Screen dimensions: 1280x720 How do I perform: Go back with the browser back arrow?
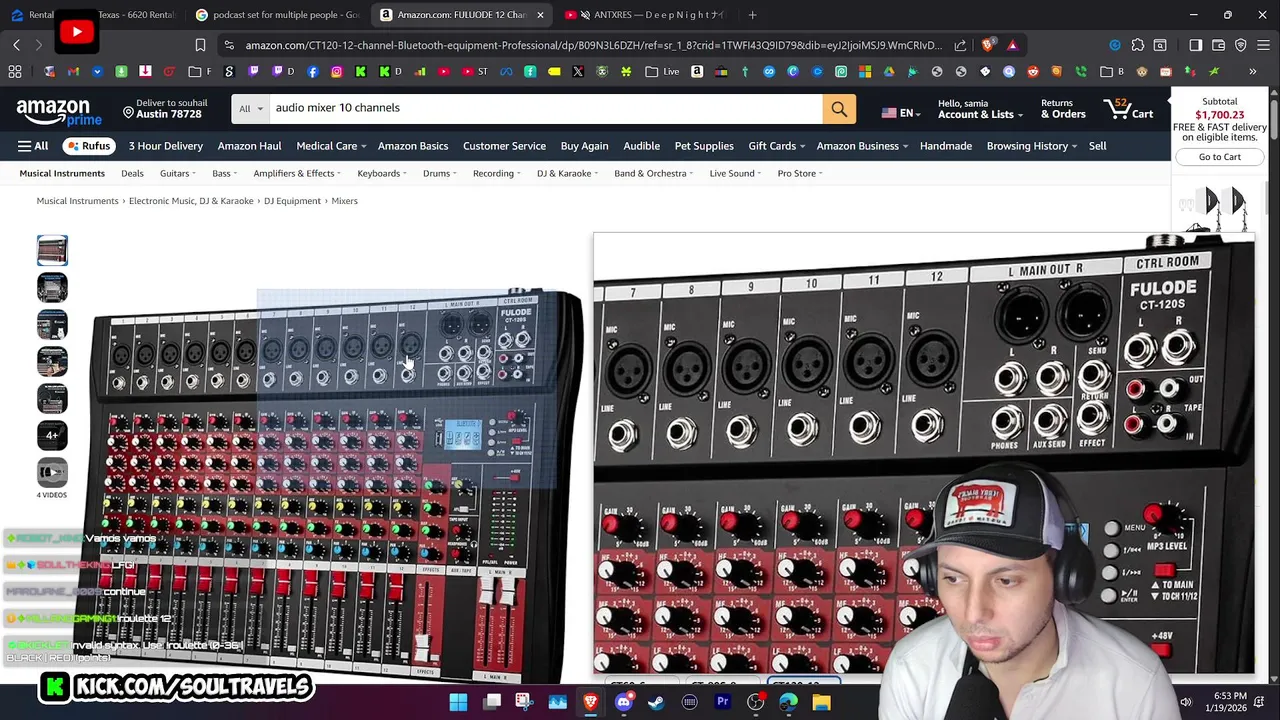point(17,45)
